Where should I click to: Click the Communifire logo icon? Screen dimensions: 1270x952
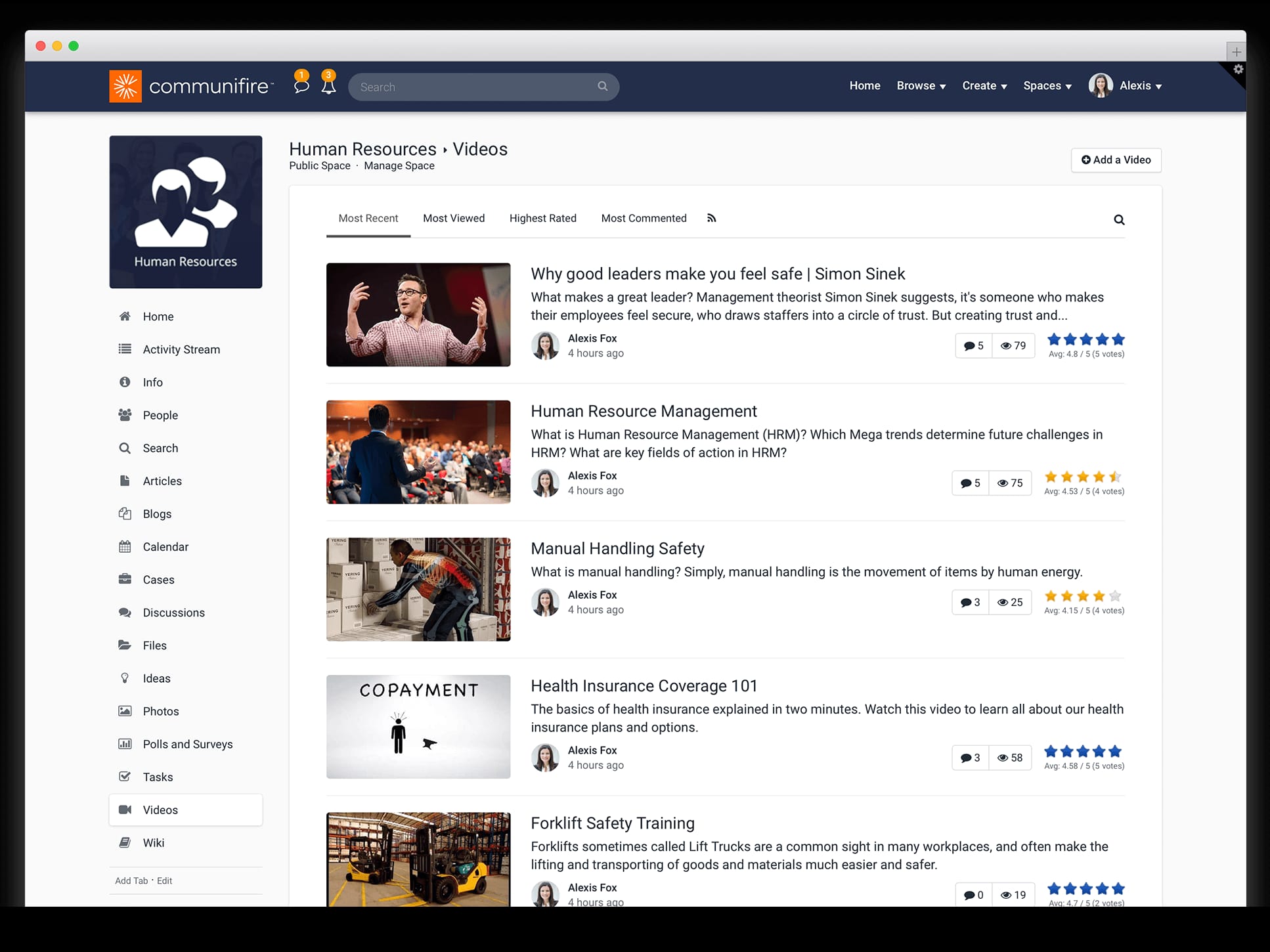[x=125, y=86]
